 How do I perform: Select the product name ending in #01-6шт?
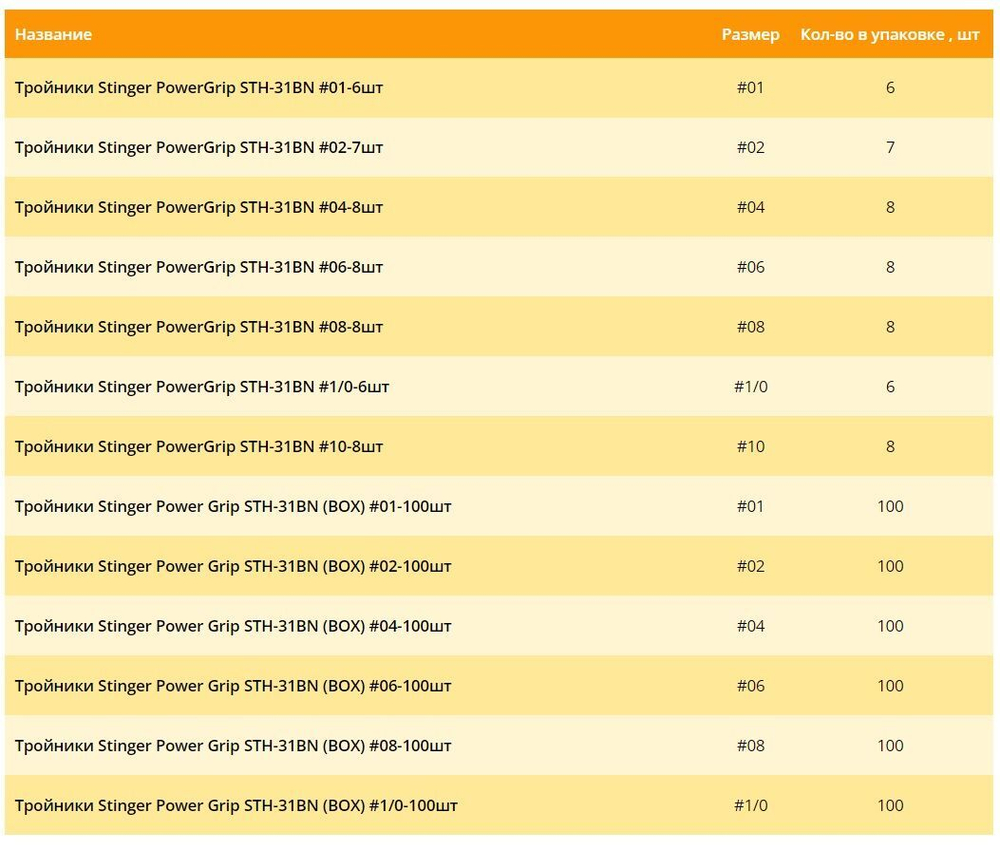pos(199,87)
